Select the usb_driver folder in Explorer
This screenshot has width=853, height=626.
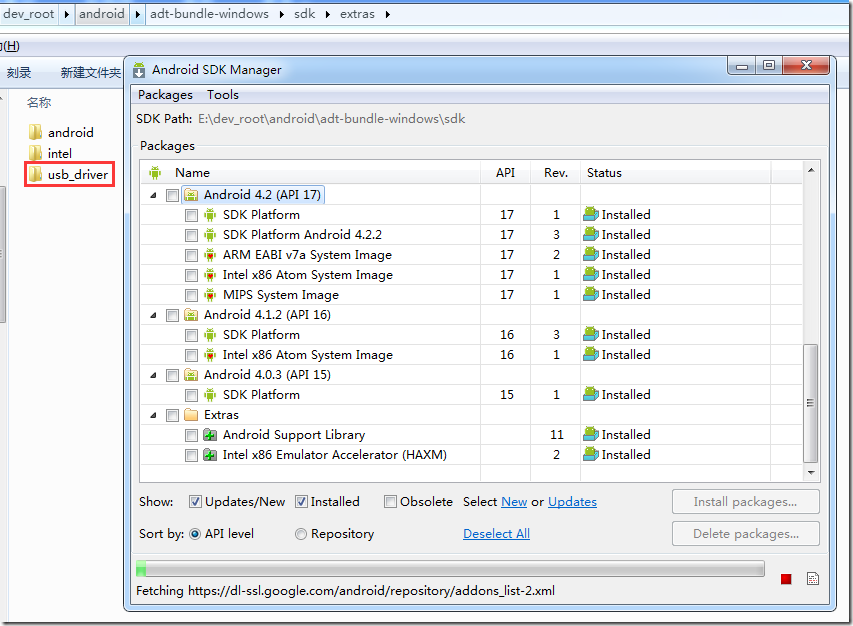[x=69, y=174]
